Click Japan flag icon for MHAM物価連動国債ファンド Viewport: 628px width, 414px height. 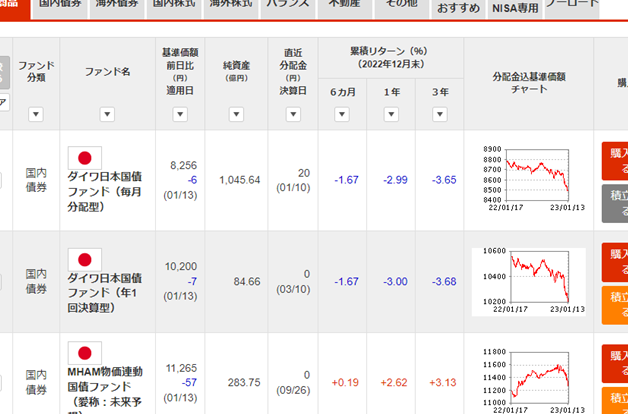tap(85, 353)
